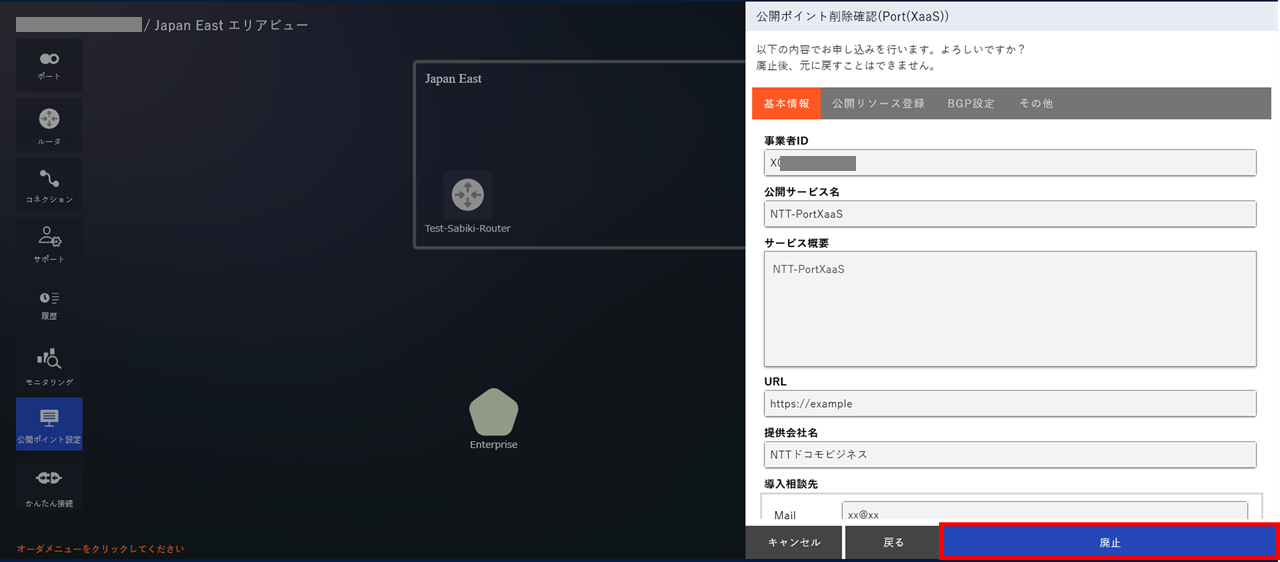The width and height of the screenshot is (1280, 562).
Task: Click the Japan East area label
Action: (x=453, y=79)
